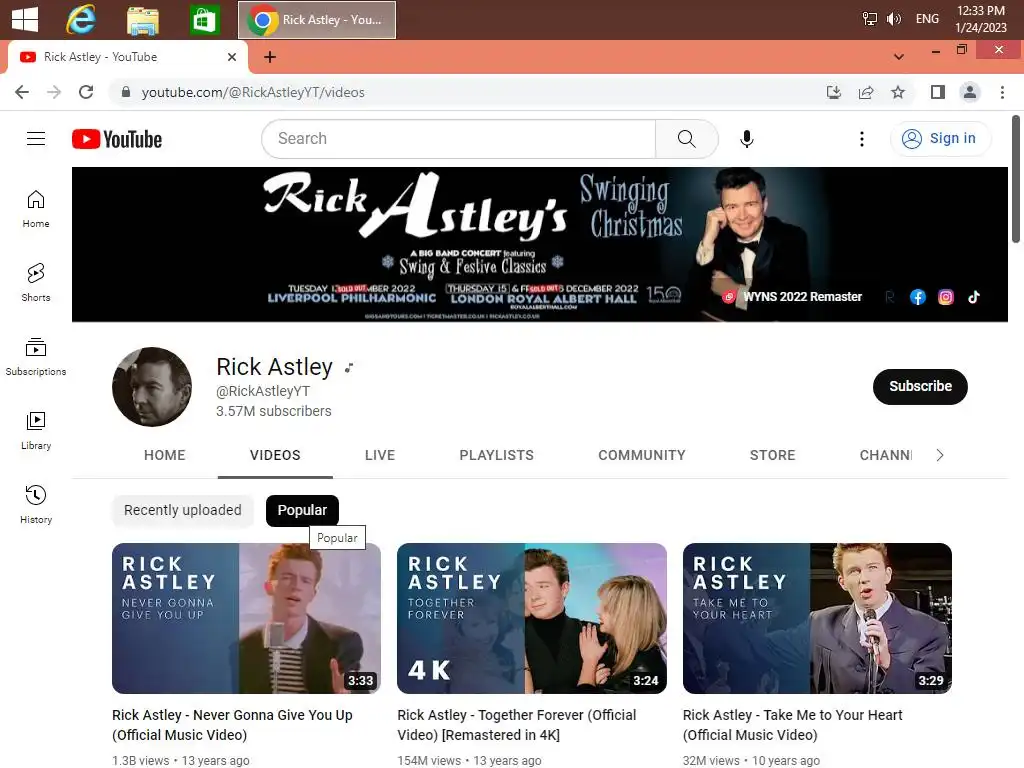Click title 'Rick Astley - Together Forever'
Image resolution: width=1024 pixels, height=768 pixels.
tap(517, 725)
